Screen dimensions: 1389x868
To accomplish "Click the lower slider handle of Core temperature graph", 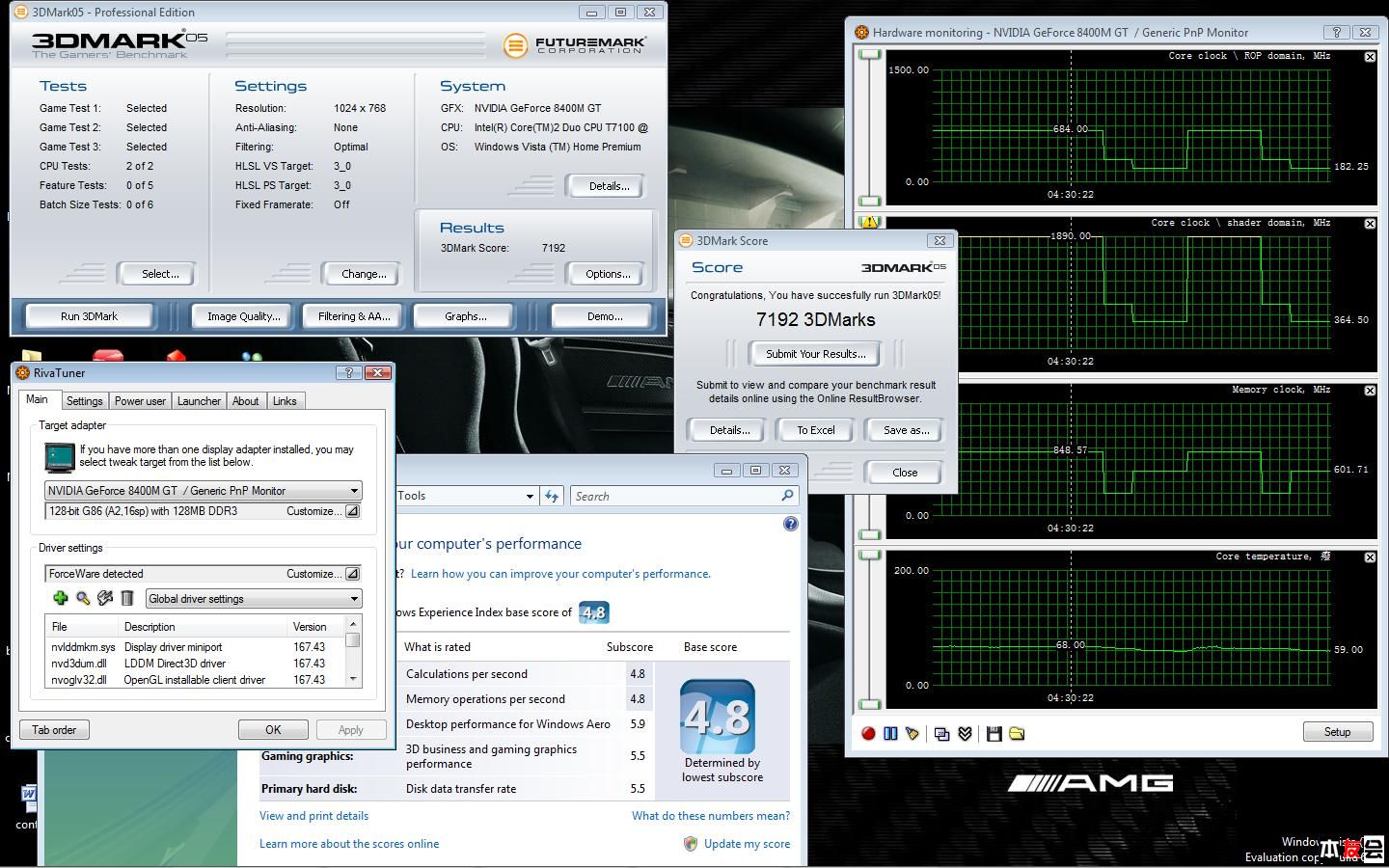I will coord(870,704).
